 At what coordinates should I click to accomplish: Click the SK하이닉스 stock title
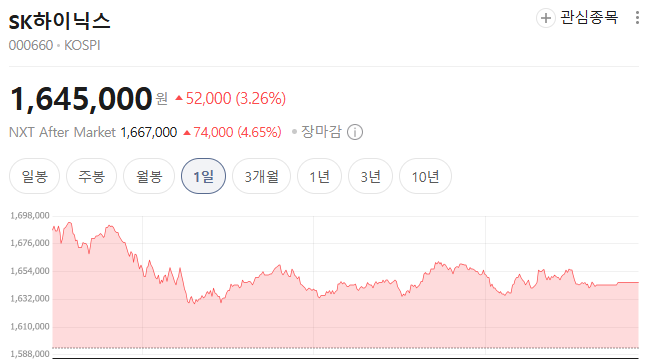click(x=60, y=21)
